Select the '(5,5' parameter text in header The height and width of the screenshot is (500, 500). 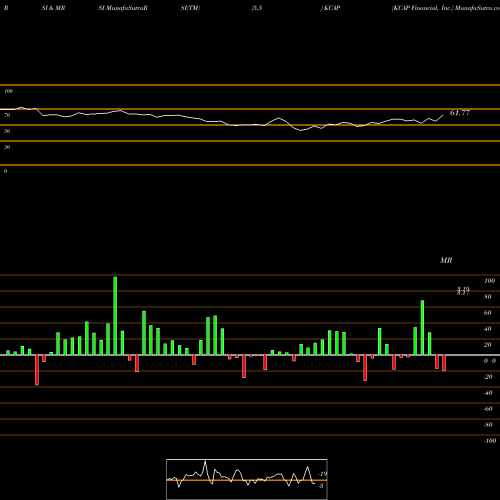(x=257, y=8)
